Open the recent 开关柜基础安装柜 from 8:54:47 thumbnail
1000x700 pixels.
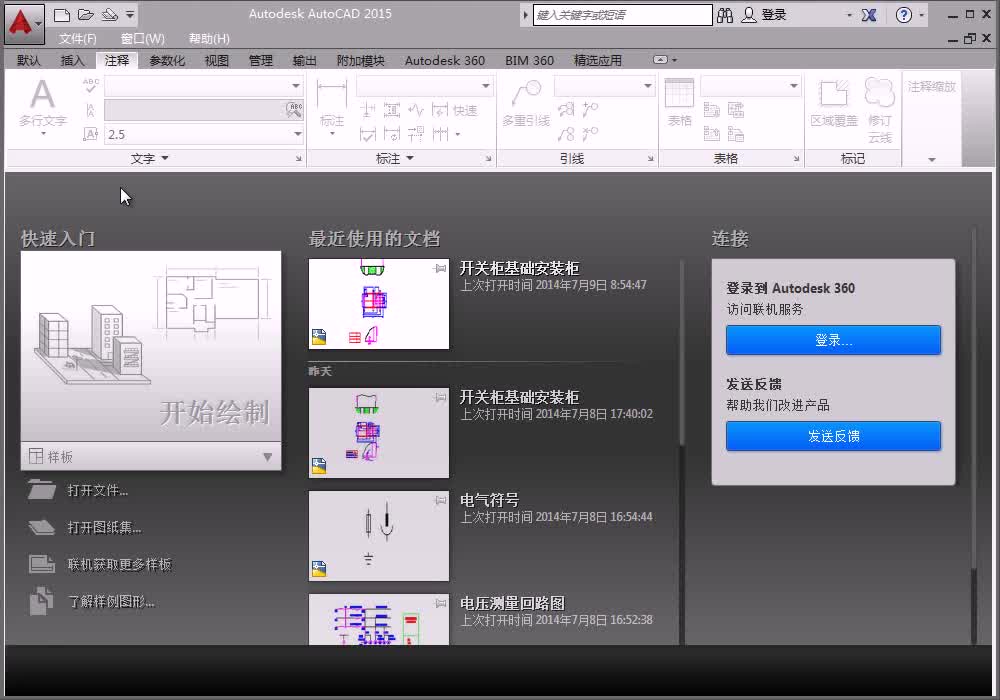coord(379,303)
